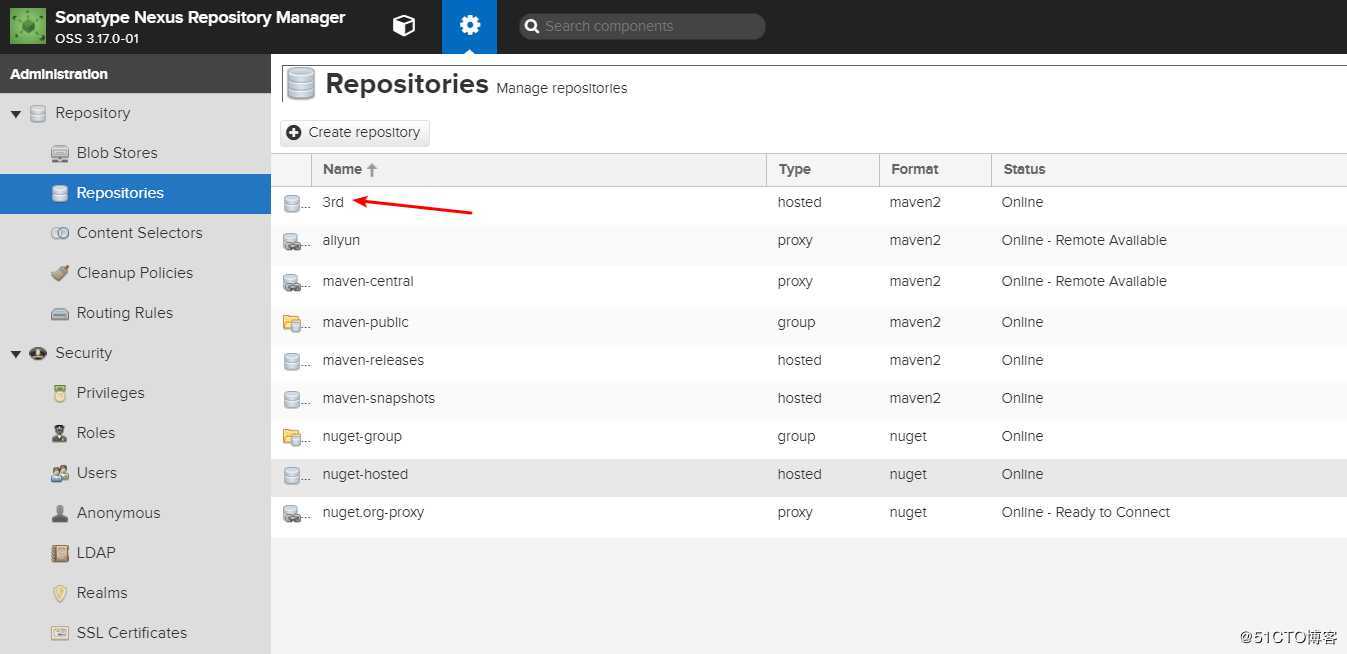Click the Roles icon
Screen dimensions: 1347x654
[60, 433]
